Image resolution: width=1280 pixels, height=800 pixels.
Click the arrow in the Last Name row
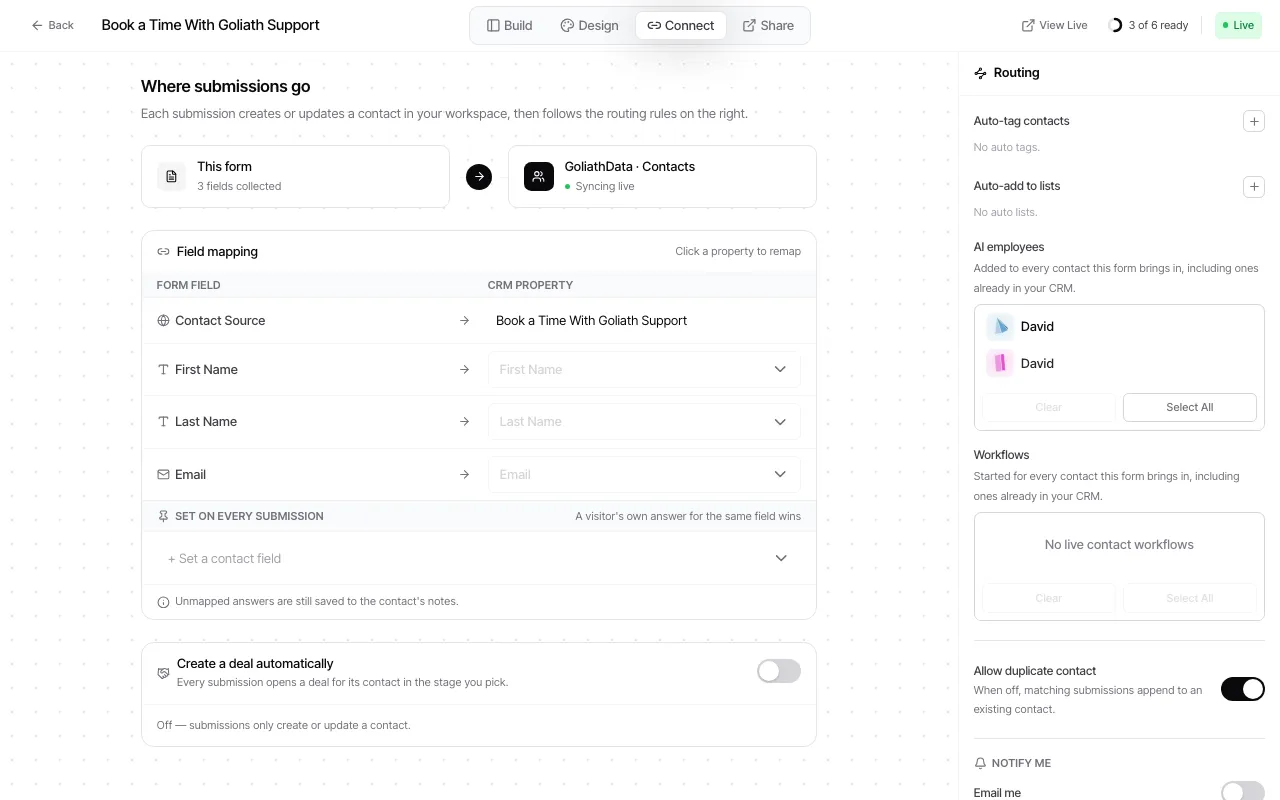click(464, 422)
